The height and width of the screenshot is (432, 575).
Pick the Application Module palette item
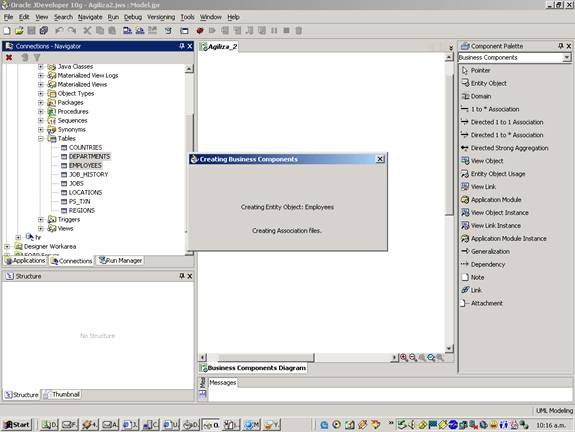click(491, 199)
